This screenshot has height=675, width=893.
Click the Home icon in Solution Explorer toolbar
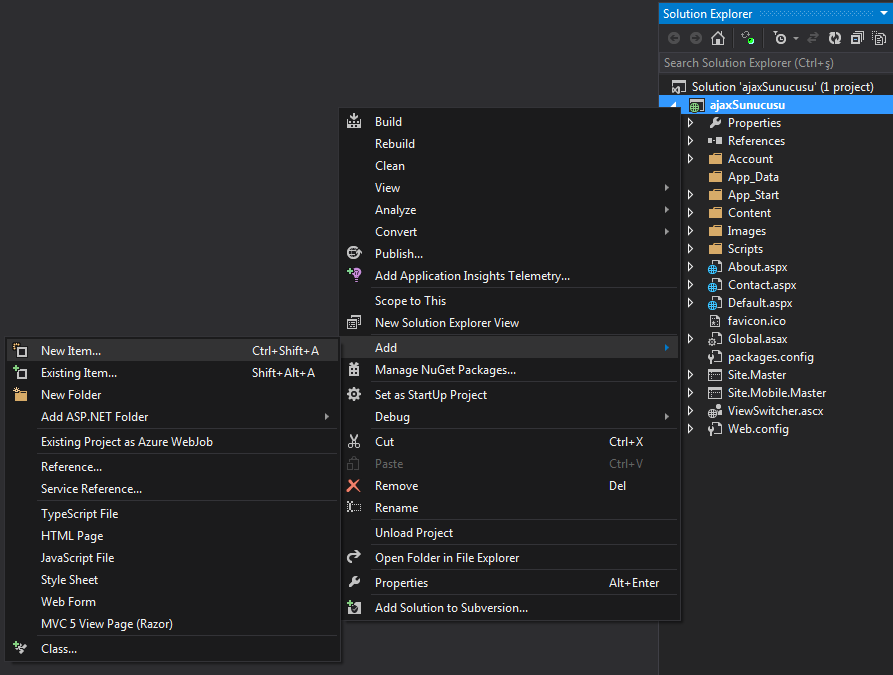pos(718,38)
